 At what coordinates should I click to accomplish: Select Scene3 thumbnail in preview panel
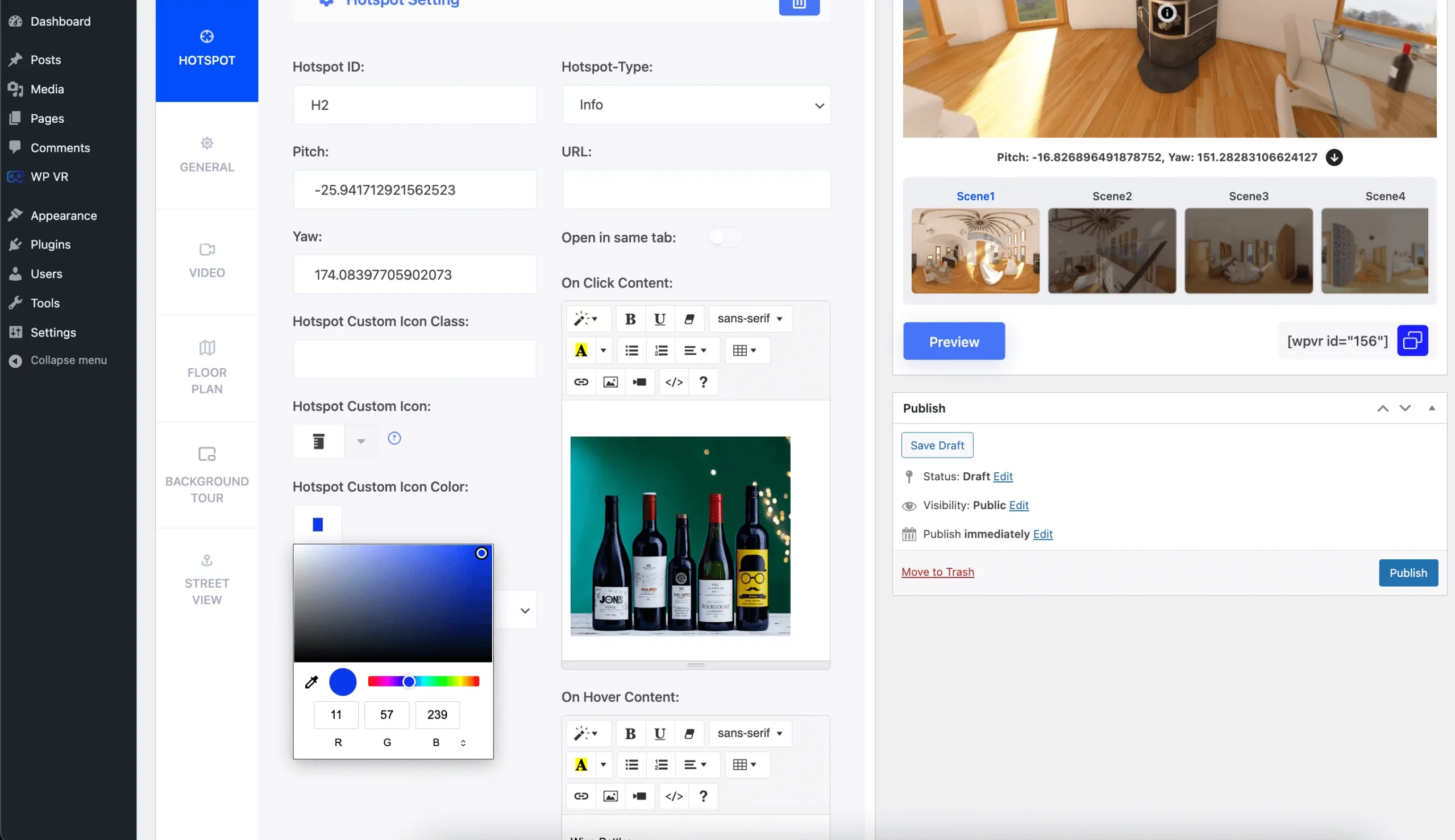point(1249,250)
